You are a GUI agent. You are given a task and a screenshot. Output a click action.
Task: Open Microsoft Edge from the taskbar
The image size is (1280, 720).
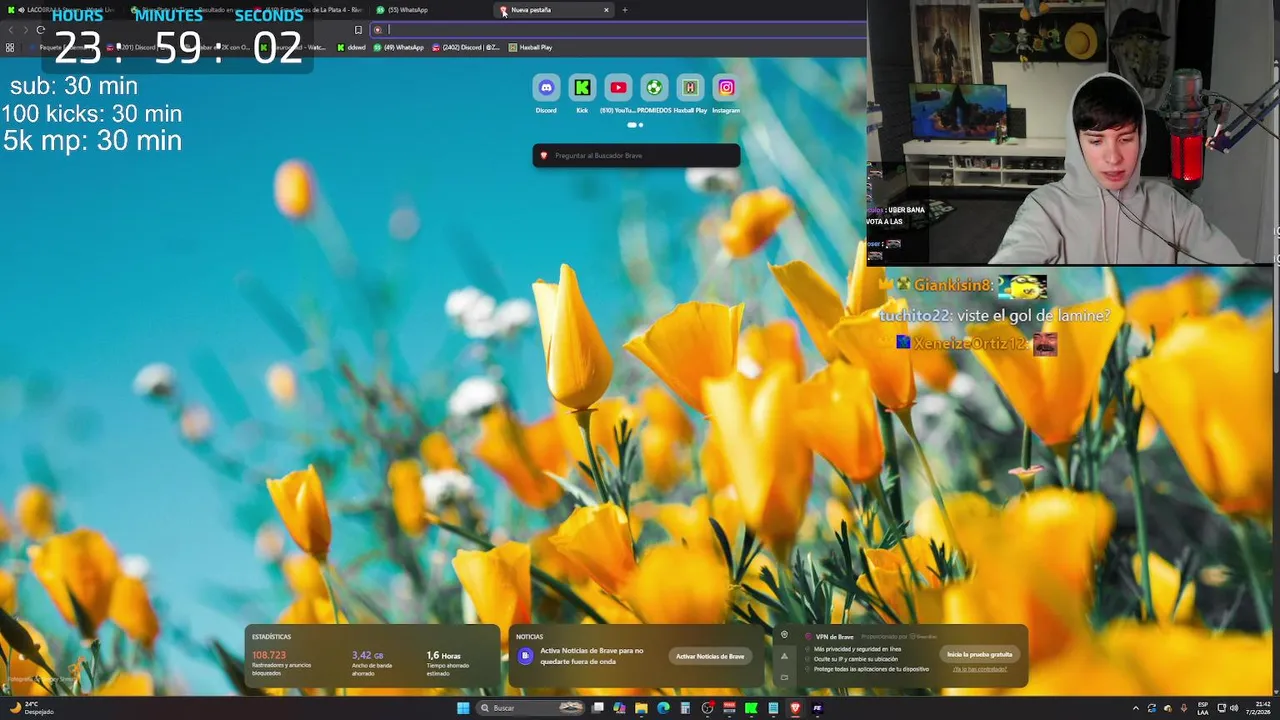[x=663, y=708]
